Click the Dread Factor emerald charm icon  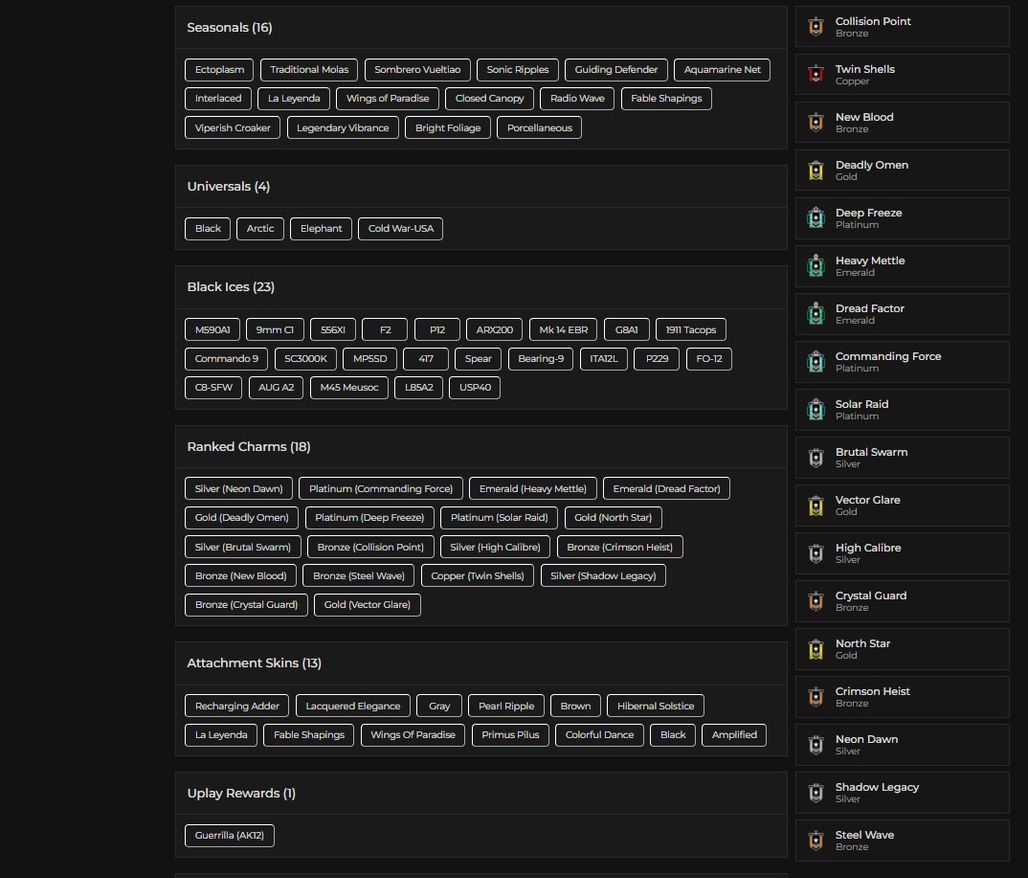coord(816,314)
